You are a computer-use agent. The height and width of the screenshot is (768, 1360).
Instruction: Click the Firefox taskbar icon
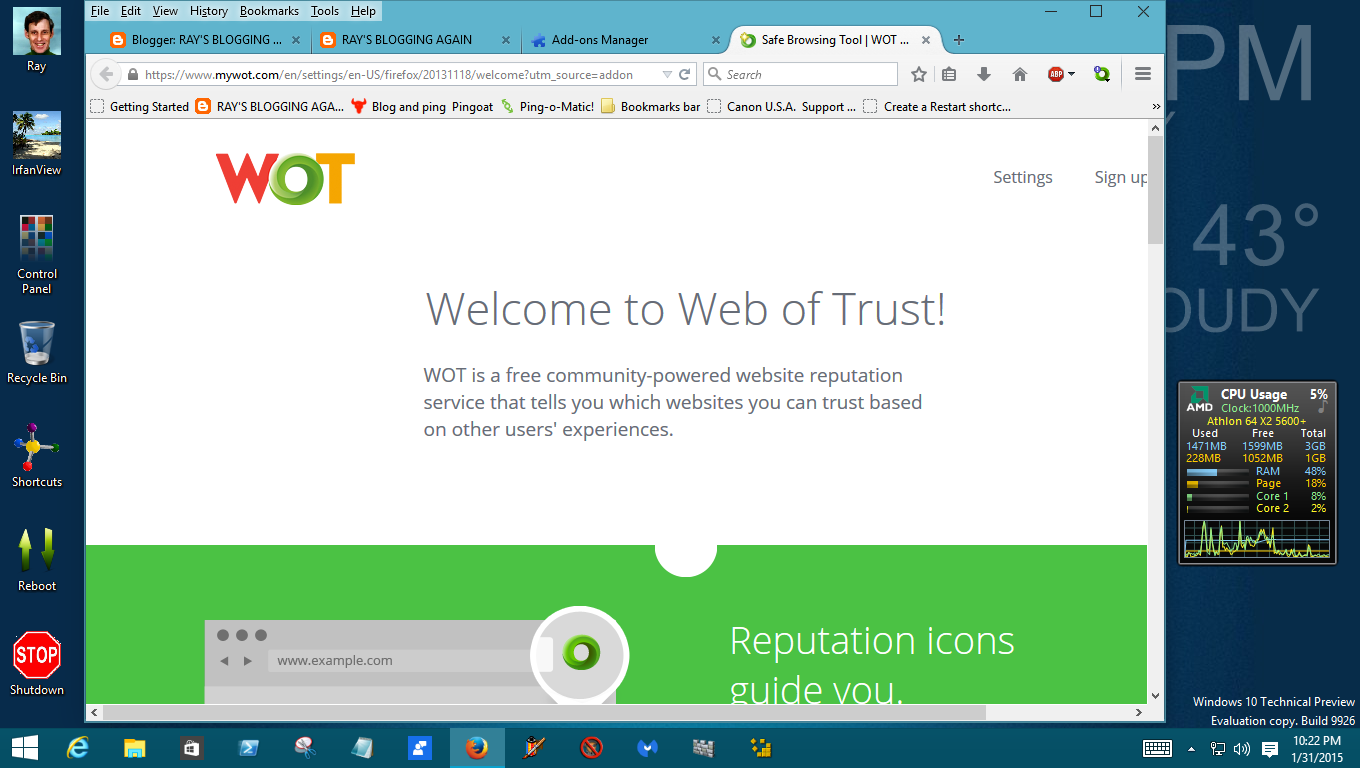[x=477, y=748]
